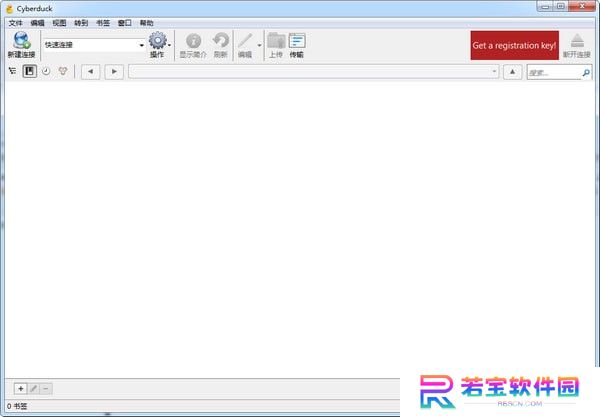Show the Bonjour services icon

click(x=63, y=71)
